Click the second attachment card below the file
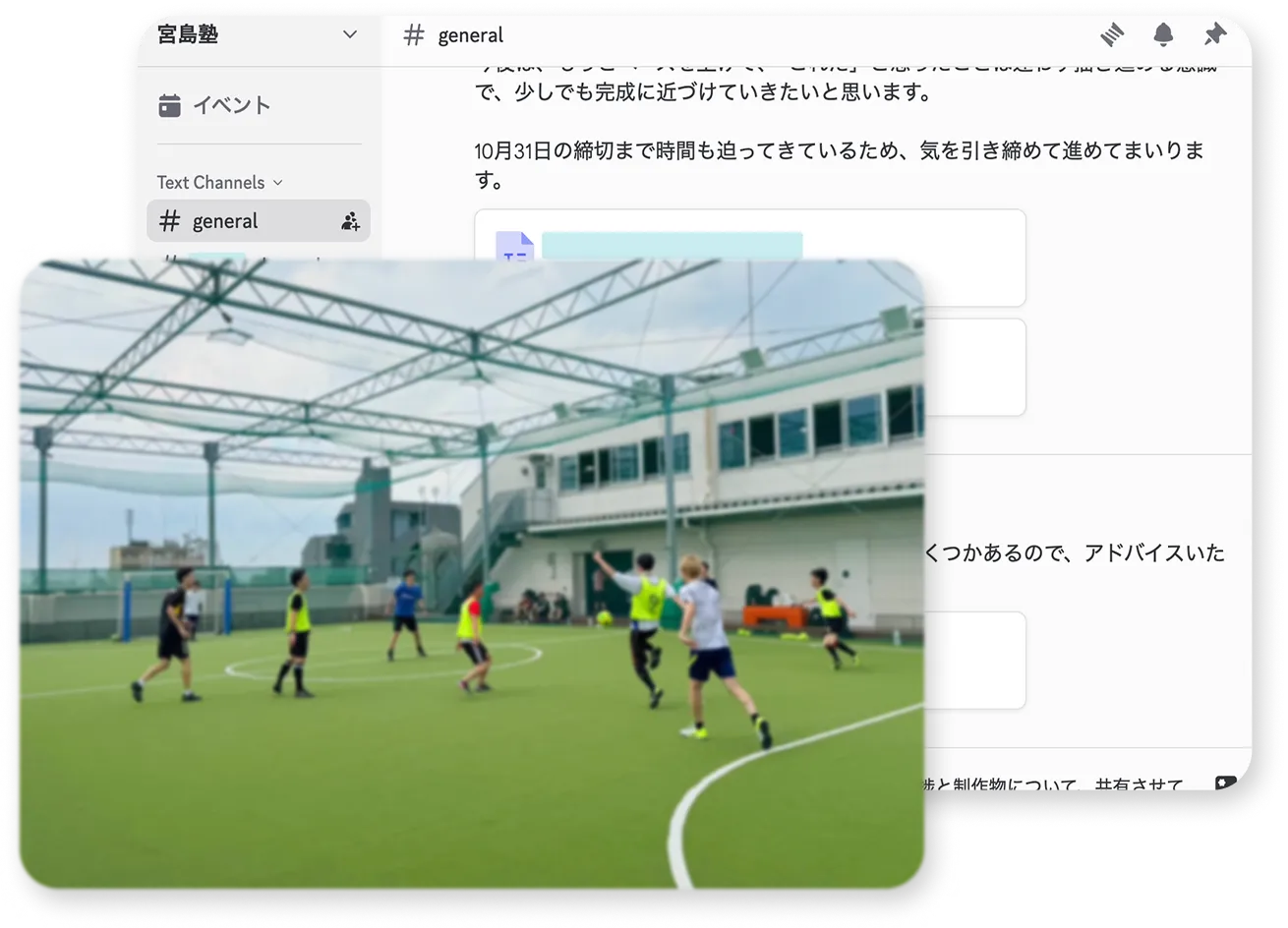Screen dimensions: 1288x928 (973, 366)
